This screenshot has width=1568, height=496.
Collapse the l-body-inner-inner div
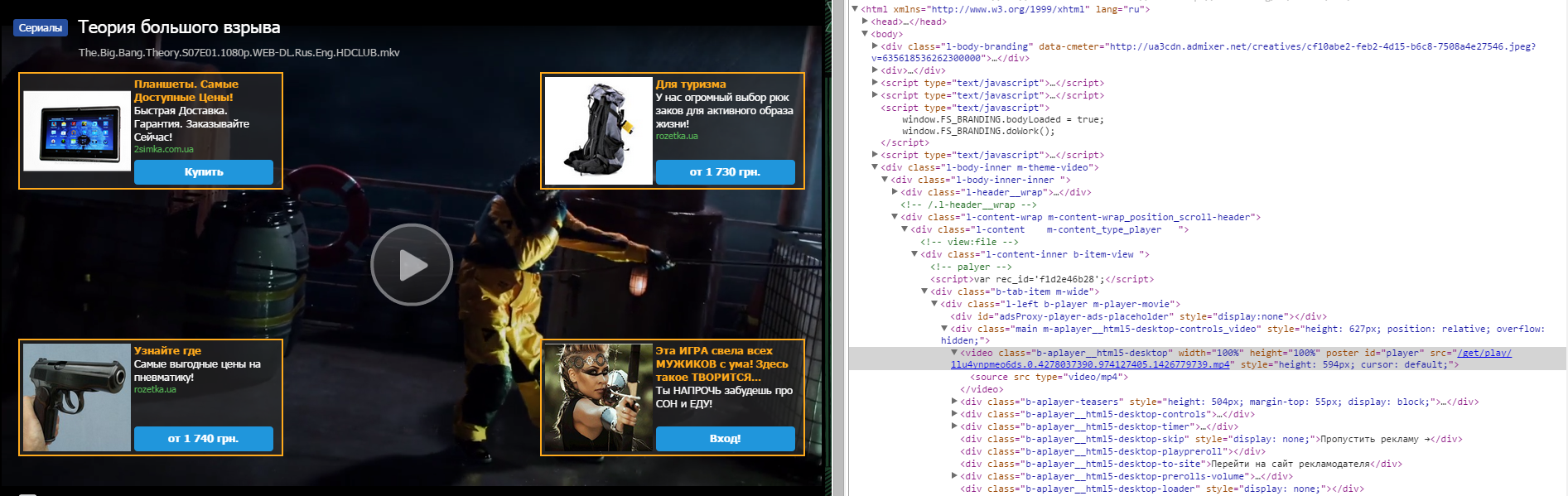885,180
